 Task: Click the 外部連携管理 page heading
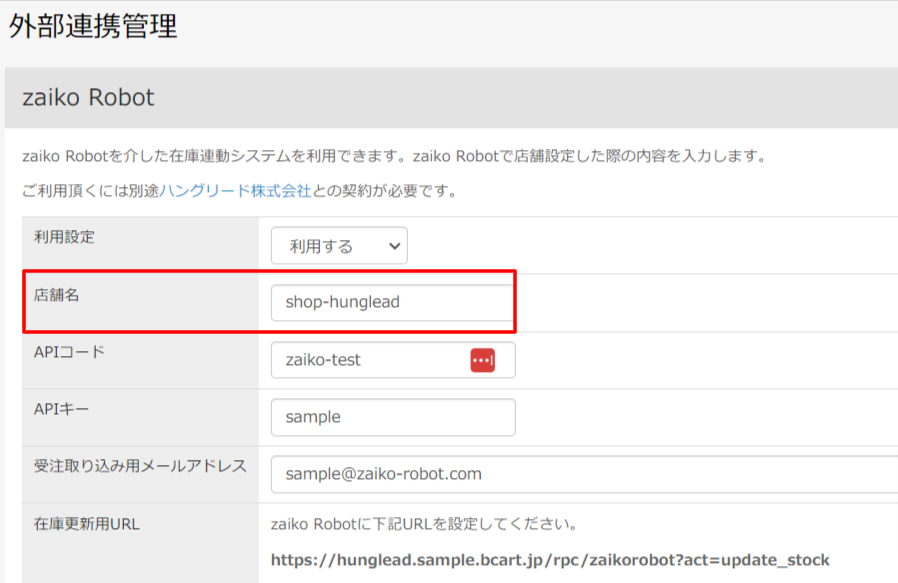(x=93, y=26)
